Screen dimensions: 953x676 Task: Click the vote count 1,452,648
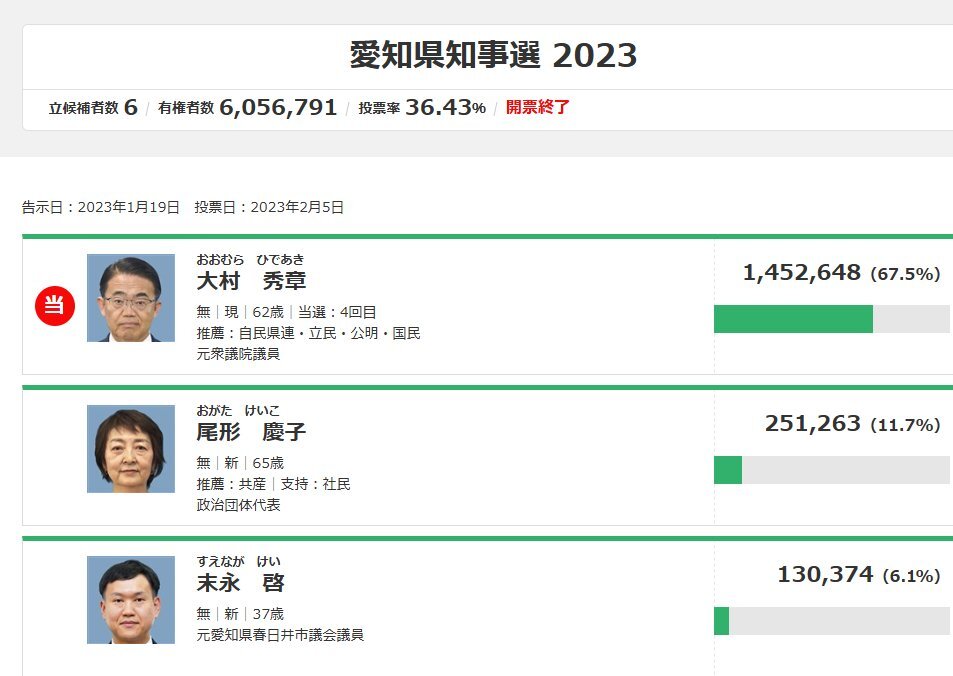[802, 272]
